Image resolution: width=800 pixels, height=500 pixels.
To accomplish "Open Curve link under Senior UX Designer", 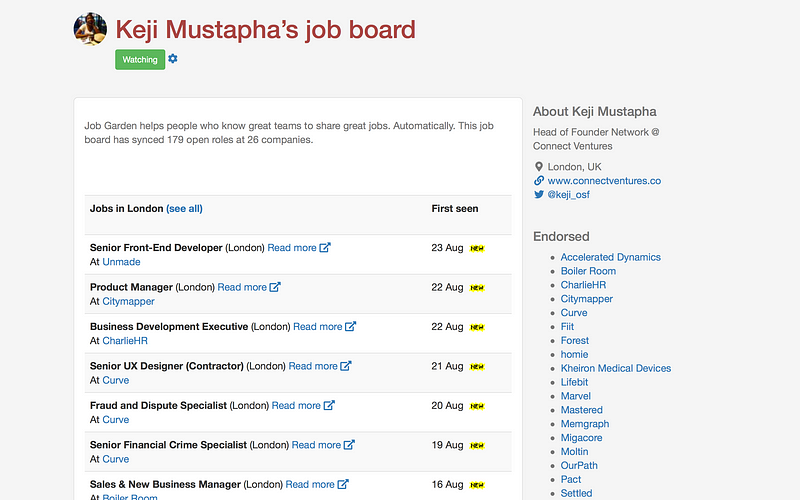I will coord(116,380).
